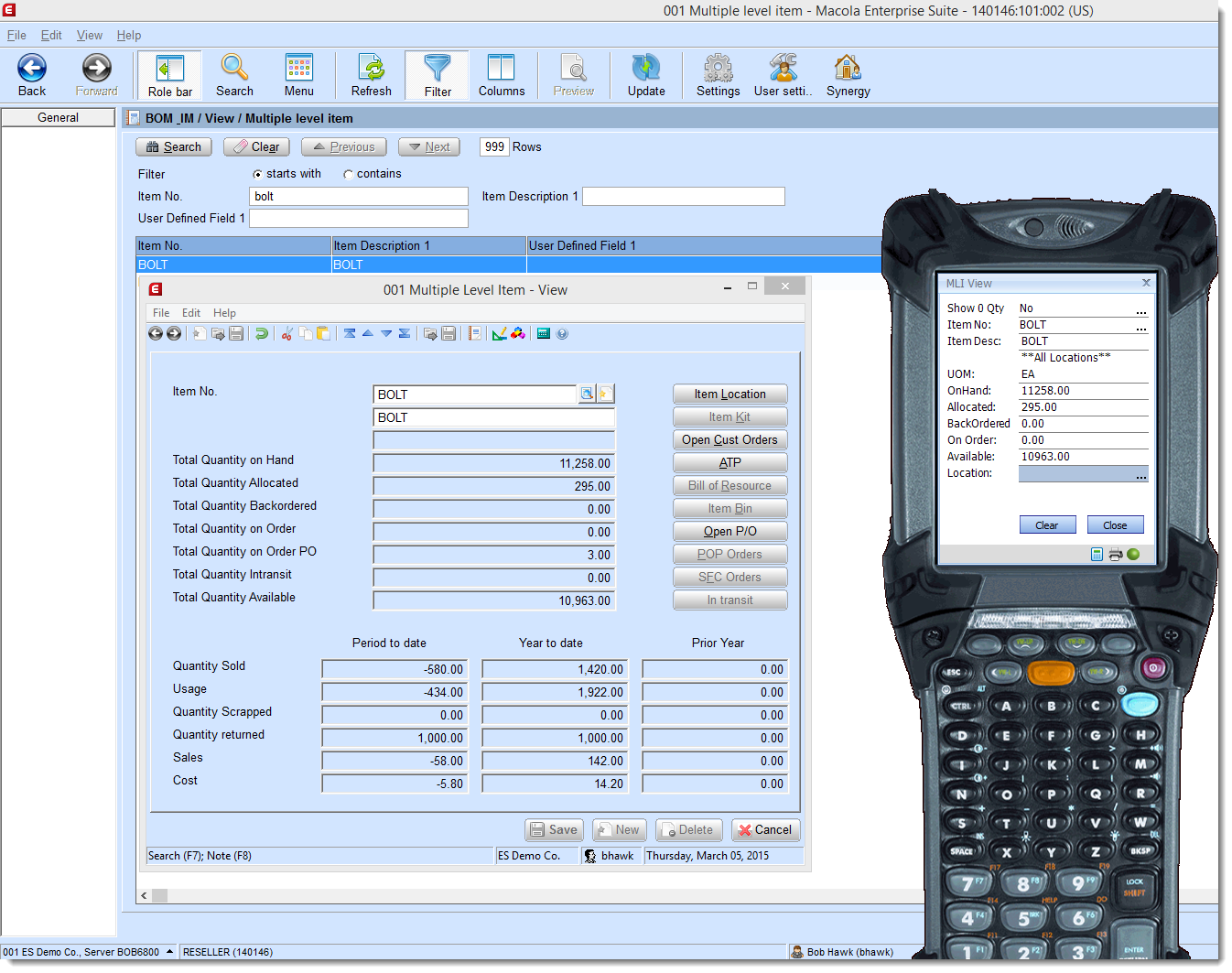1232x973 pixels.
Task: Click the Paste clipboard icon in the View window
Action: tap(323, 334)
